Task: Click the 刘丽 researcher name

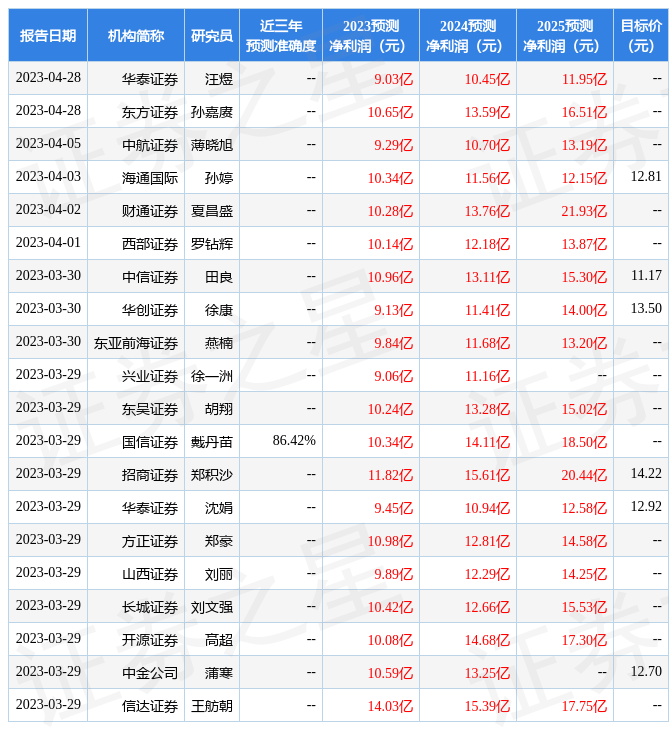Action: click(x=219, y=574)
